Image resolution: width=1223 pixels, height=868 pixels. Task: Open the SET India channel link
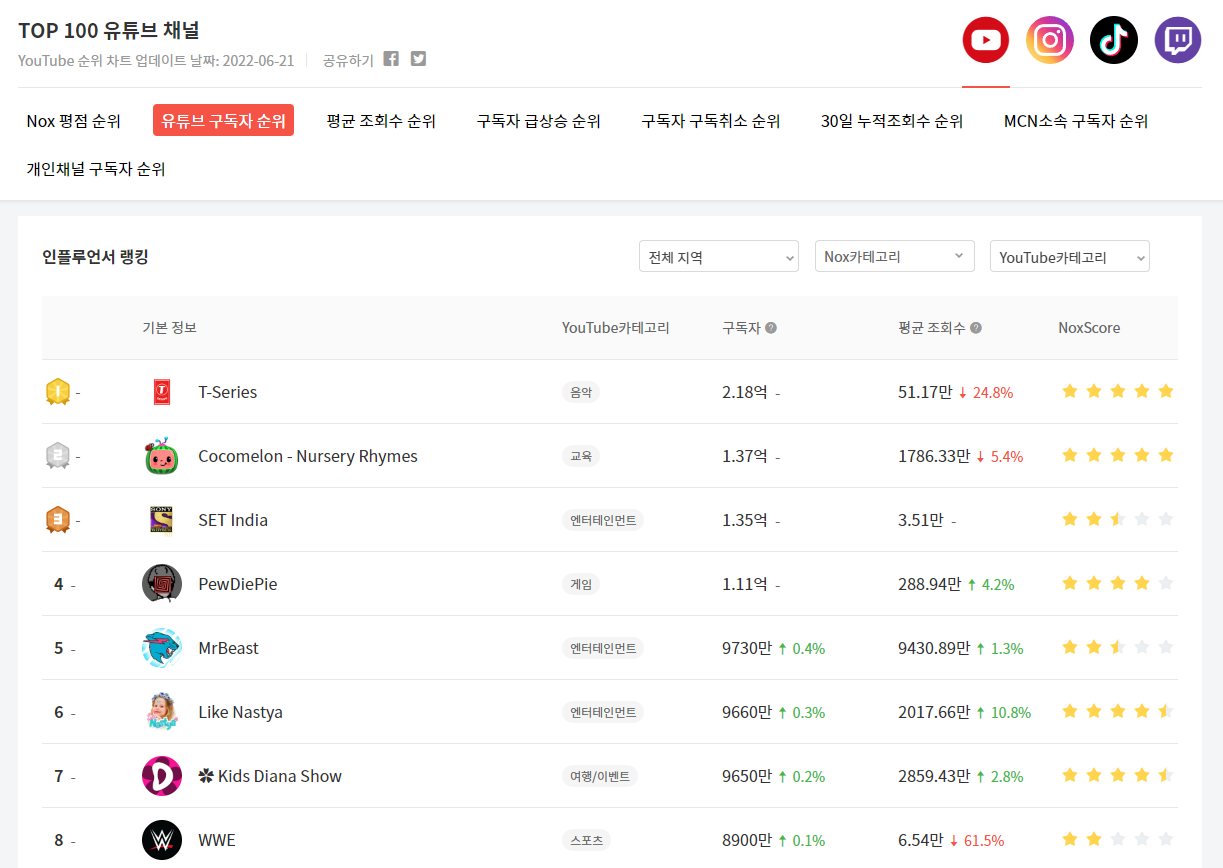coord(233,520)
